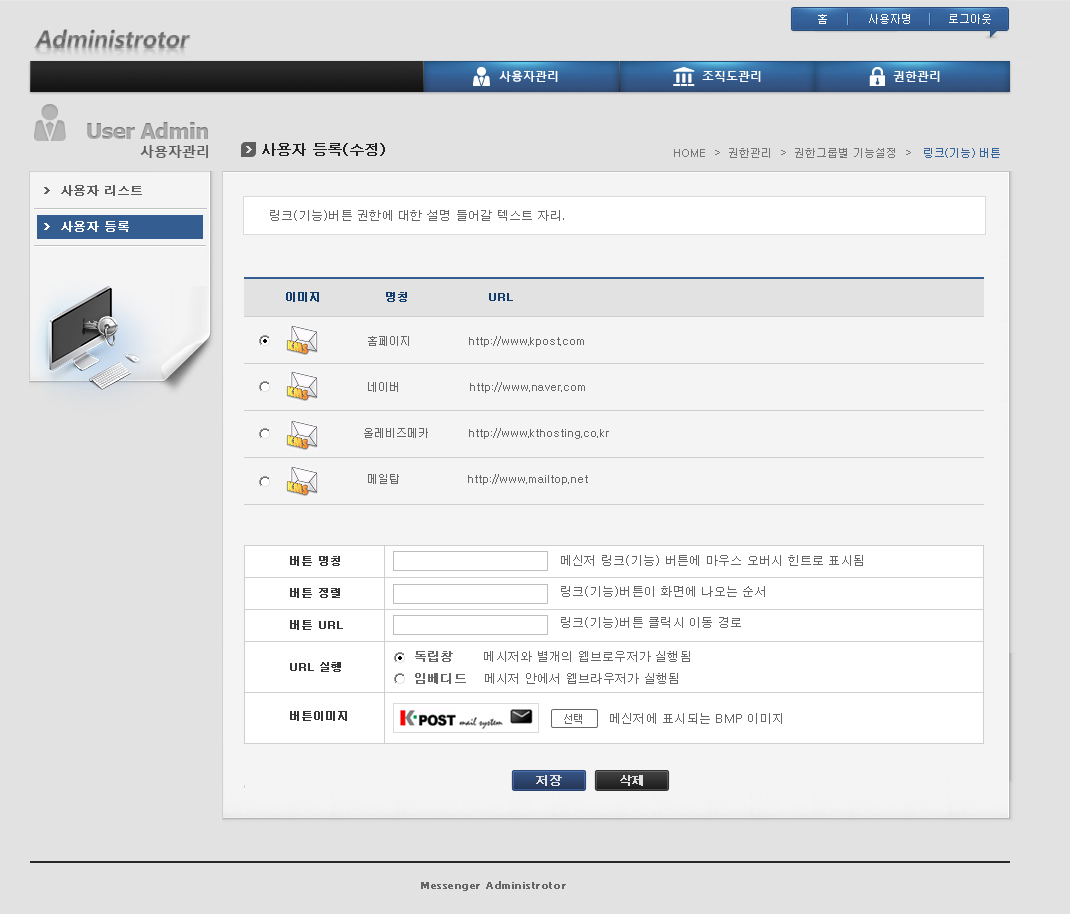Click the person icon on the 사용자관리 tab
Viewport: 1070px width, 914px height.
[482, 77]
